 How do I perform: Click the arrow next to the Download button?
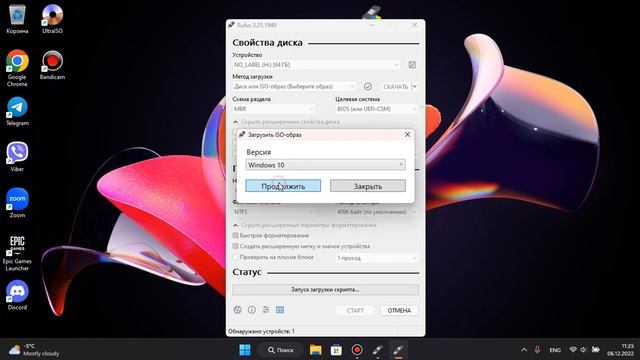click(x=415, y=87)
